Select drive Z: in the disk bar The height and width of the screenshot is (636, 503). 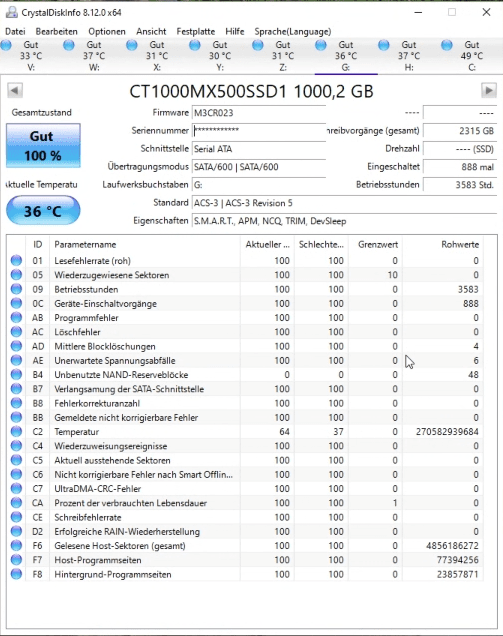[283, 56]
